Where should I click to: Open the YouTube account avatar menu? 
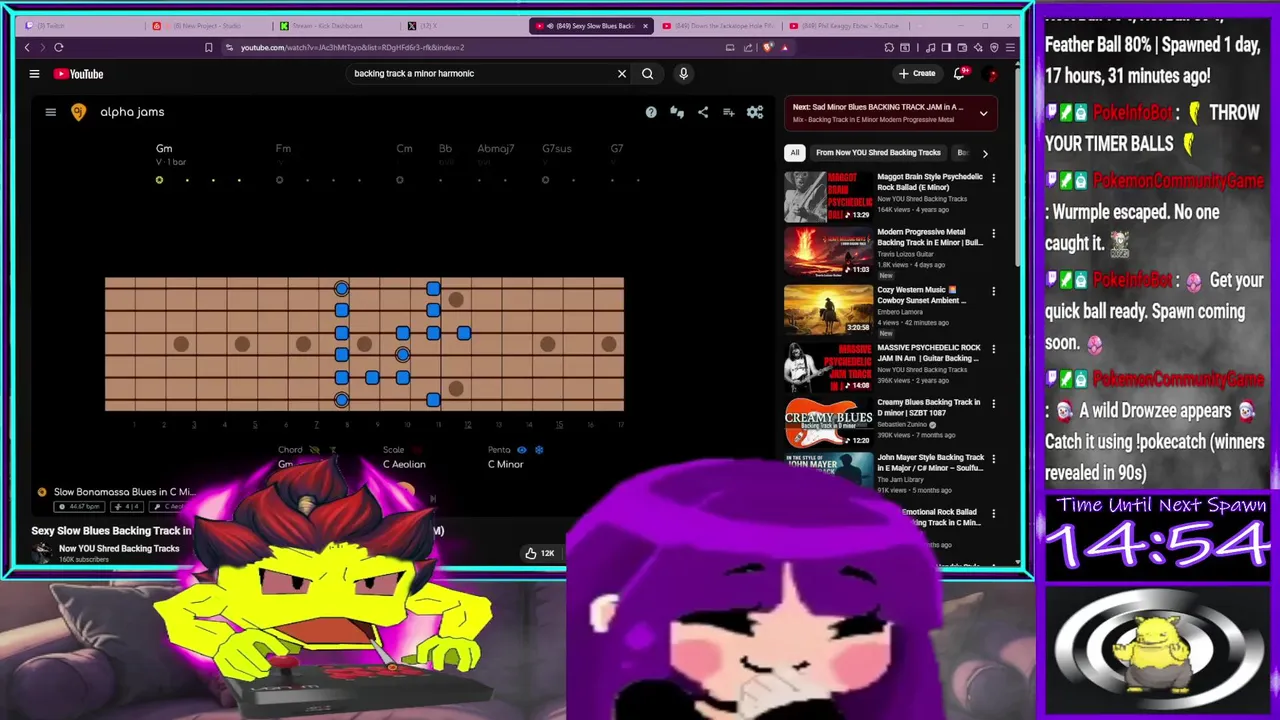click(x=991, y=74)
